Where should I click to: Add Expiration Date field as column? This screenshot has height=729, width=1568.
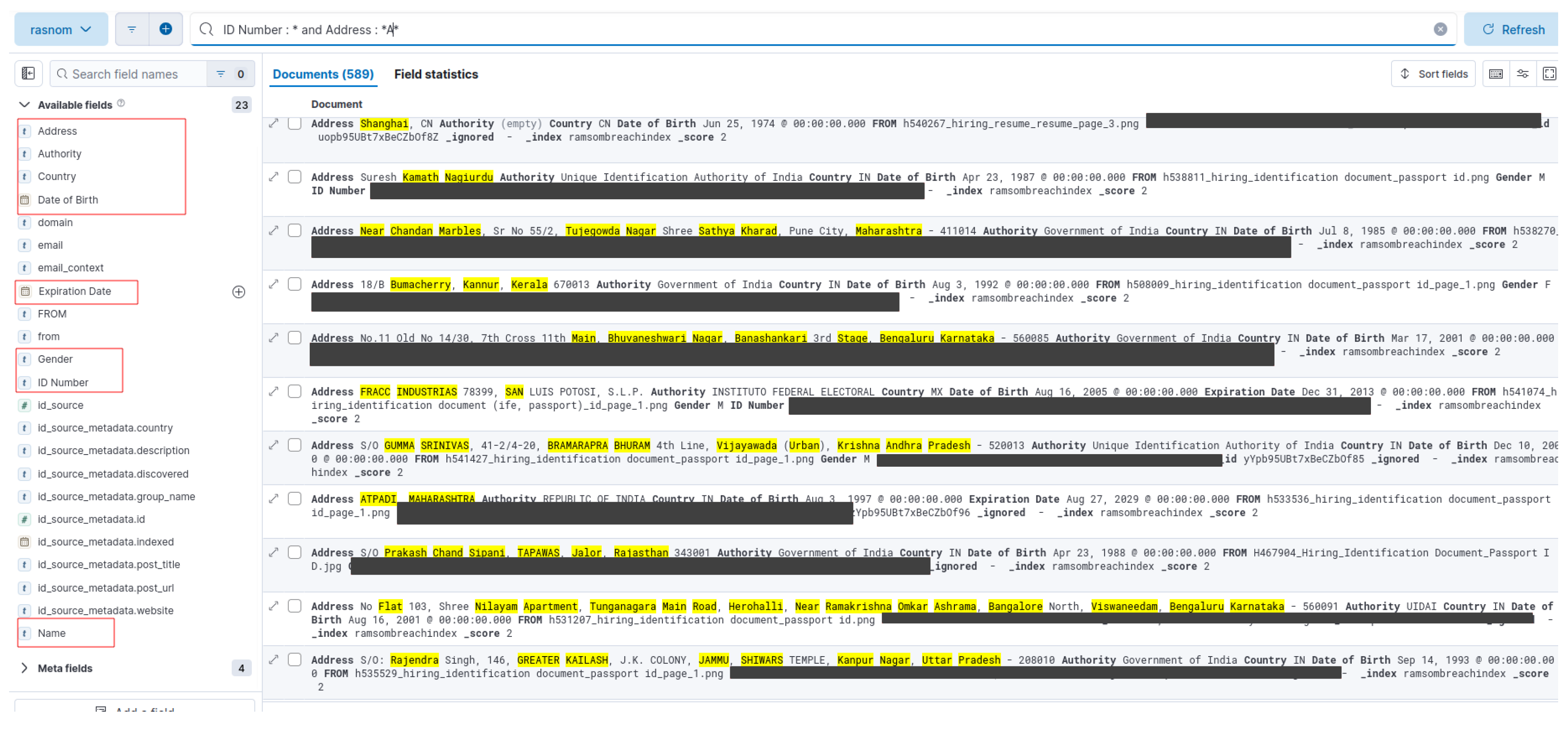[239, 292]
